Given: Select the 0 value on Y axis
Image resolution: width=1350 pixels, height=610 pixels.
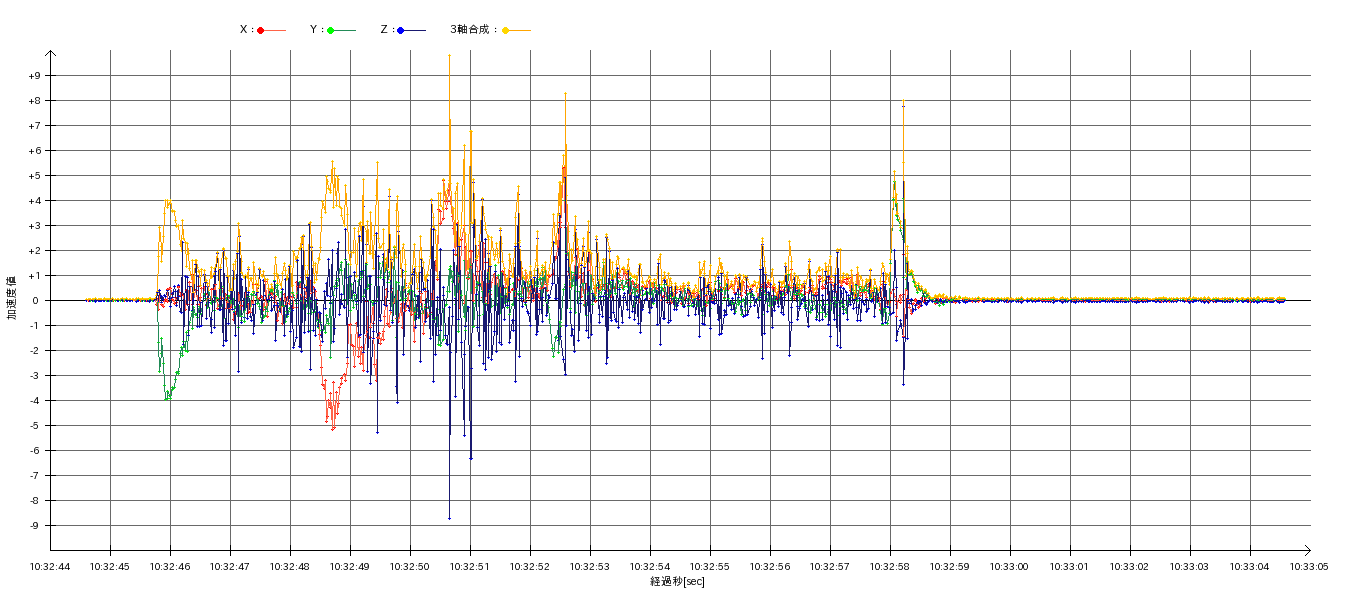Looking at the screenshot, I should point(34,301).
